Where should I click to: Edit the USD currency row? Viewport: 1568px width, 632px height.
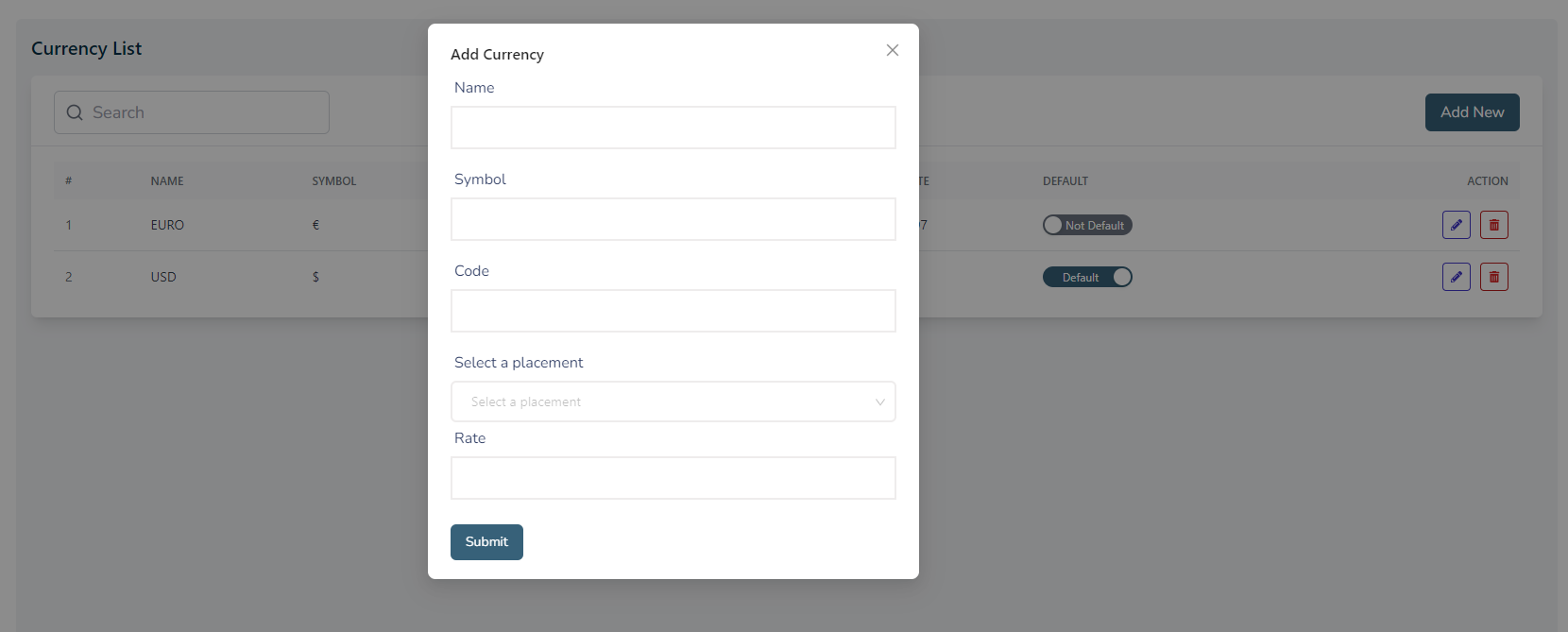point(1457,277)
